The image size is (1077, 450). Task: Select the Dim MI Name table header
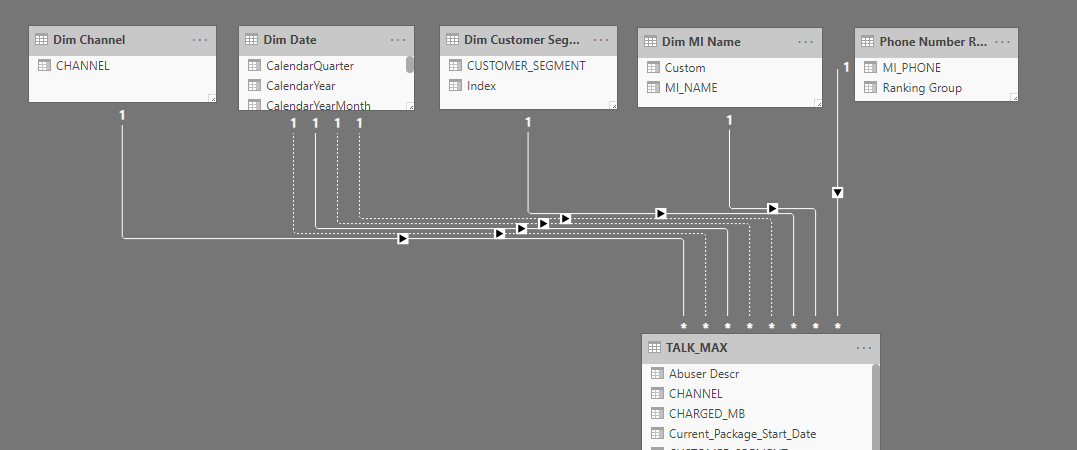729,43
